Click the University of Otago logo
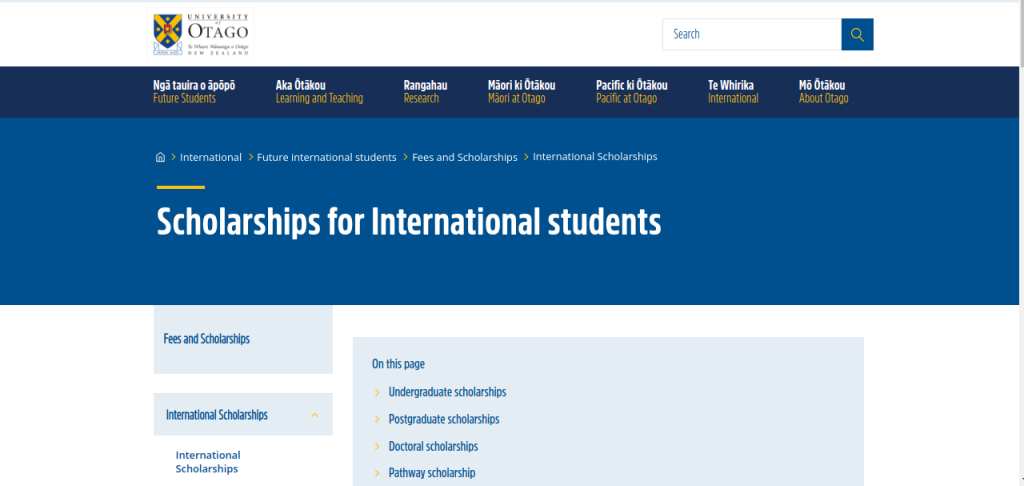Screen dimensions: 1024x486 click(201, 35)
